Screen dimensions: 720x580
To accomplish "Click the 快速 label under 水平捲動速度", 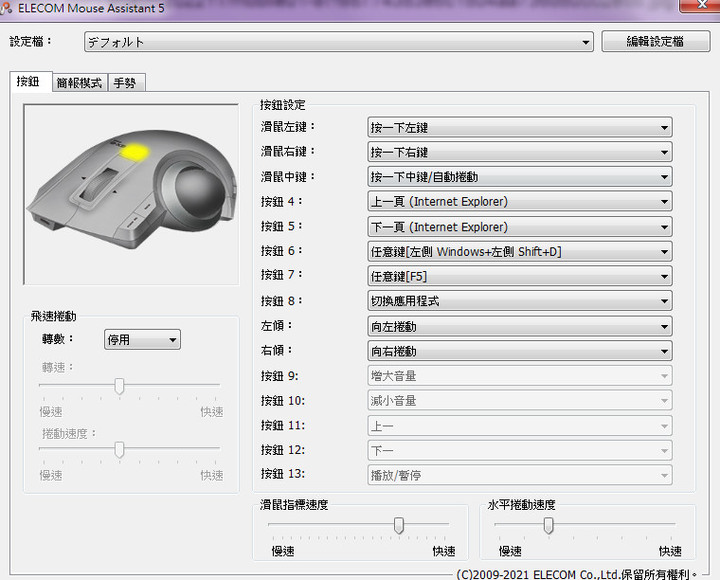I will (670, 551).
